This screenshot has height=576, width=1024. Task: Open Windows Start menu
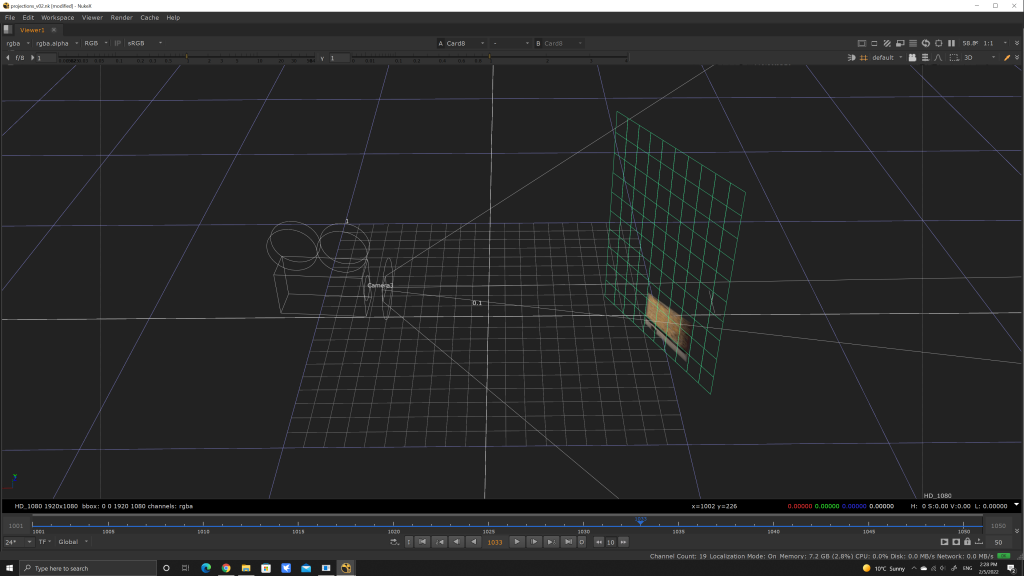coord(9,568)
